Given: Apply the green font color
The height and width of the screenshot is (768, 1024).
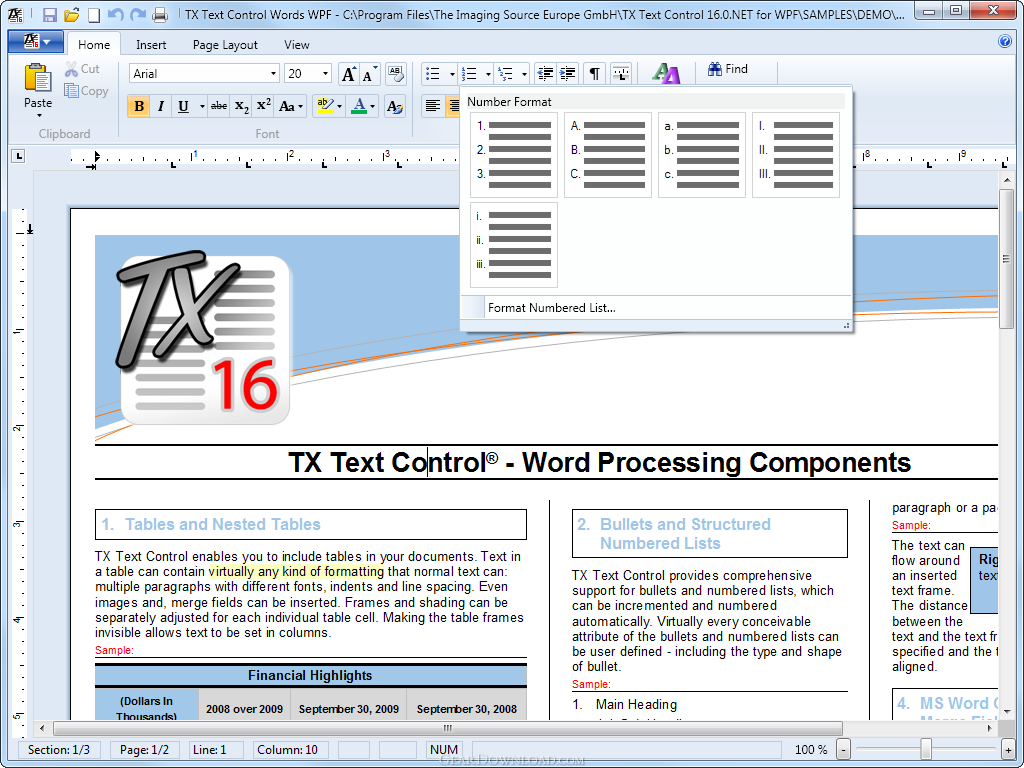Looking at the screenshot, I should 359,106.
